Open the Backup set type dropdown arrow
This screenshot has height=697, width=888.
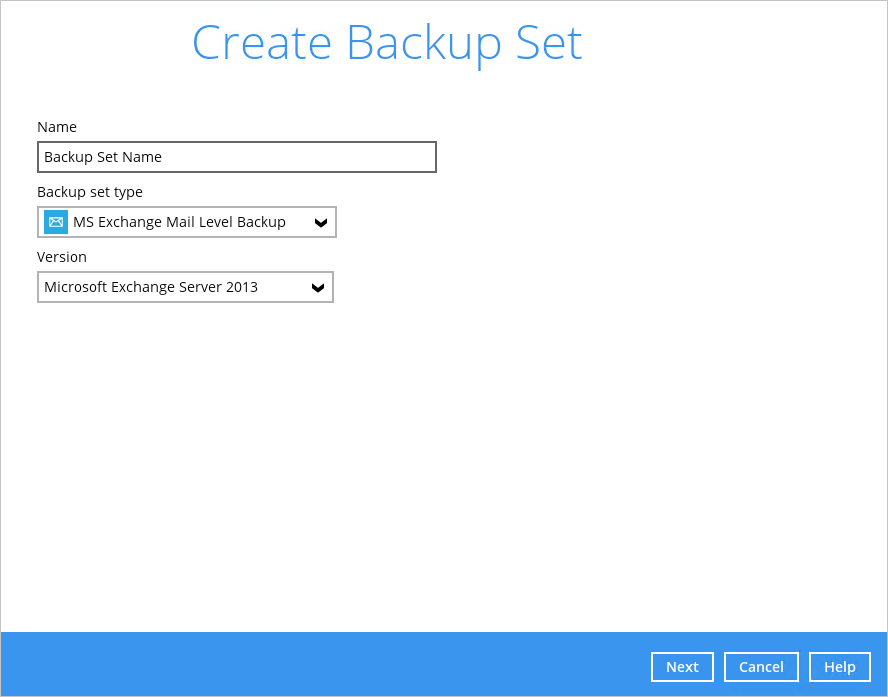tap(321, 223)
